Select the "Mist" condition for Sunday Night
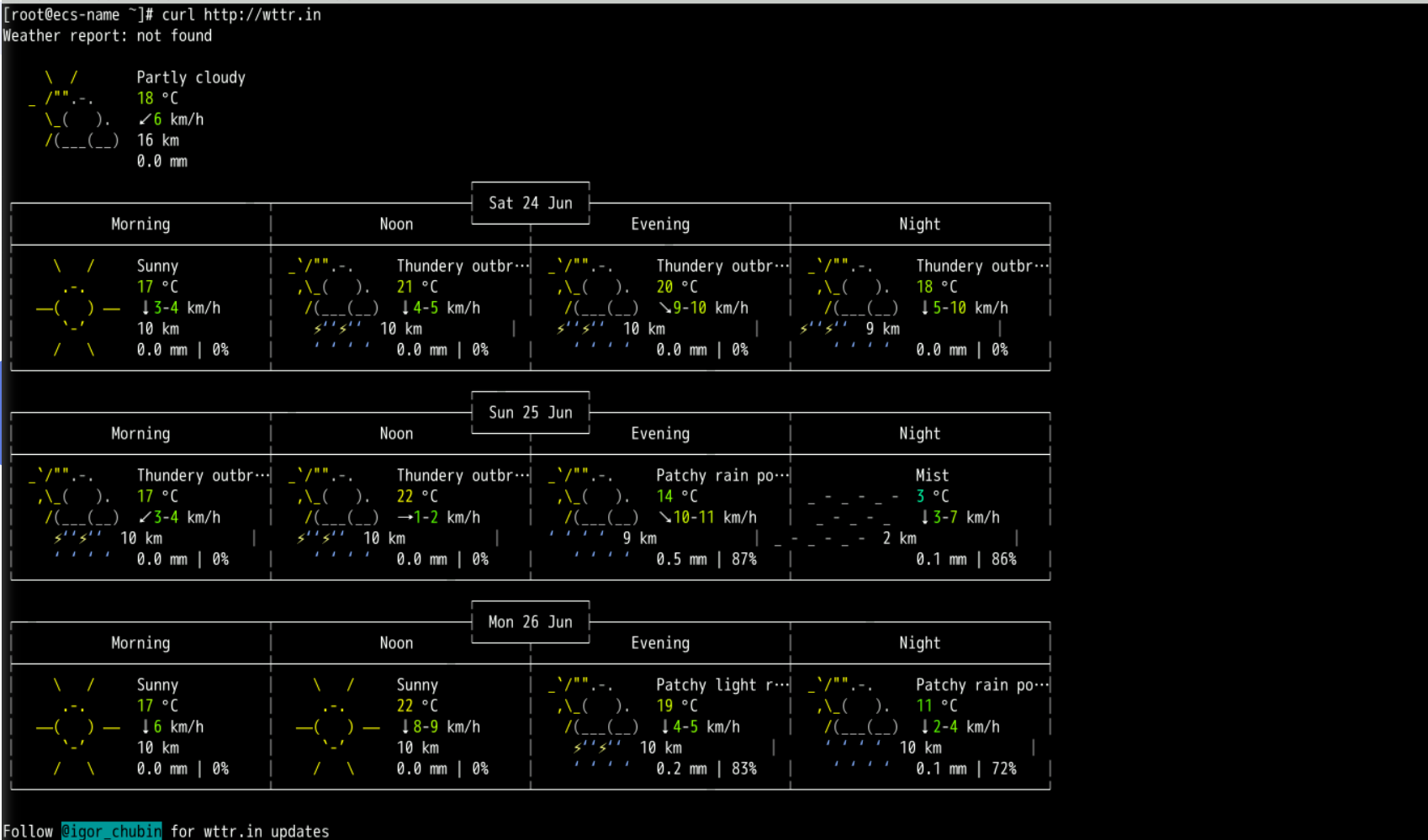The width and height of the screenshot is (1428, 840). [932, 475]
